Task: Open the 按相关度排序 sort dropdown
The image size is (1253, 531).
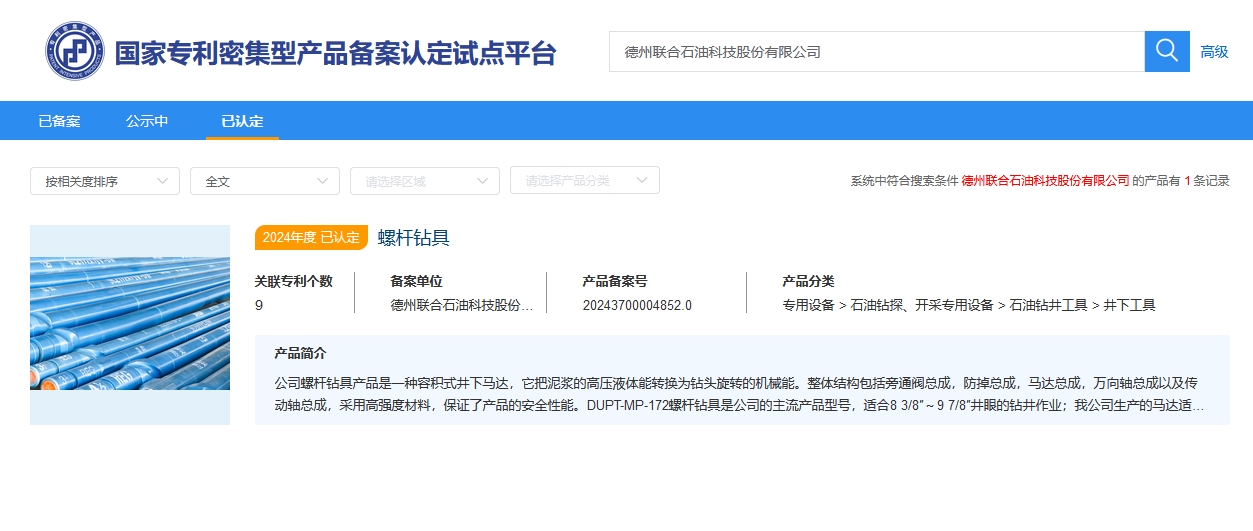Action: [105, 181]
